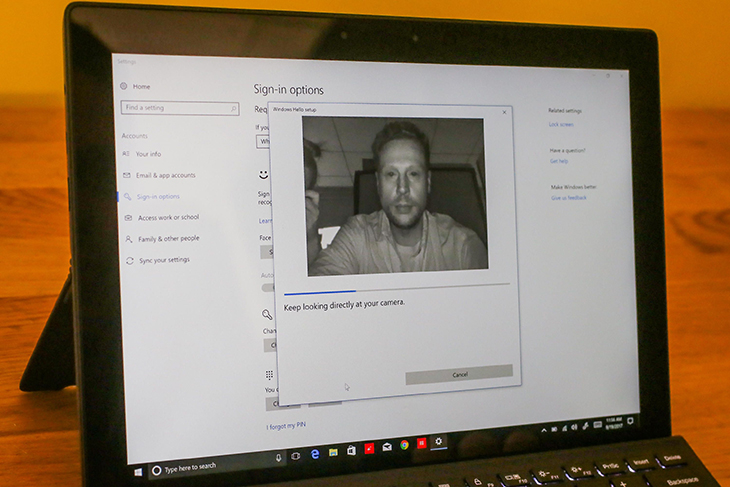This screenshot has height=487, width=730.
Task: Click the volume speaker tray icon
Action: coord(575,427)
